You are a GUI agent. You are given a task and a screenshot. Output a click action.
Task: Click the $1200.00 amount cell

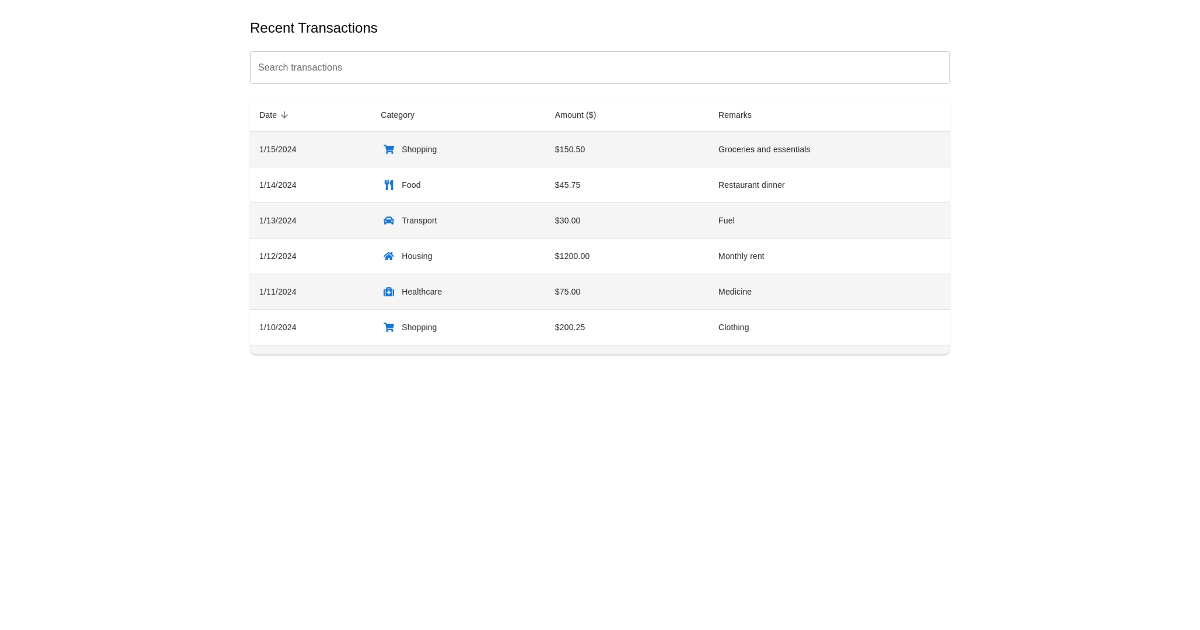click(572, 256)
